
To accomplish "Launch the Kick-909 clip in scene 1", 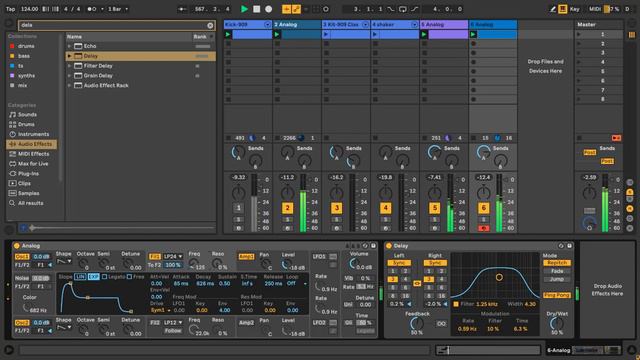I will point(228,35).
